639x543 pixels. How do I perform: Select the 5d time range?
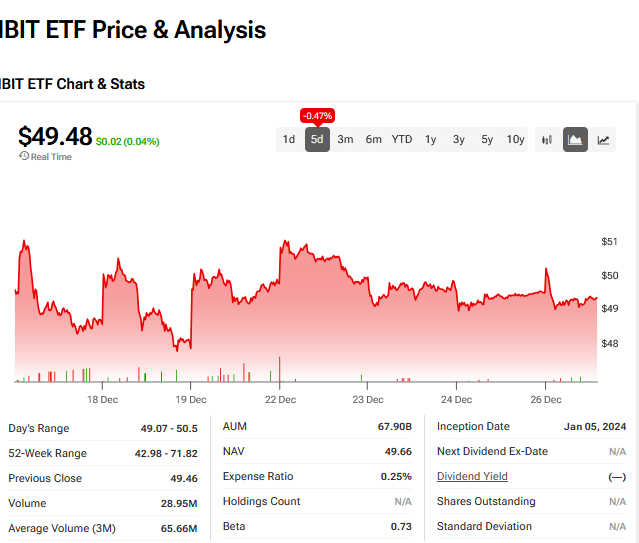(317, 140)
